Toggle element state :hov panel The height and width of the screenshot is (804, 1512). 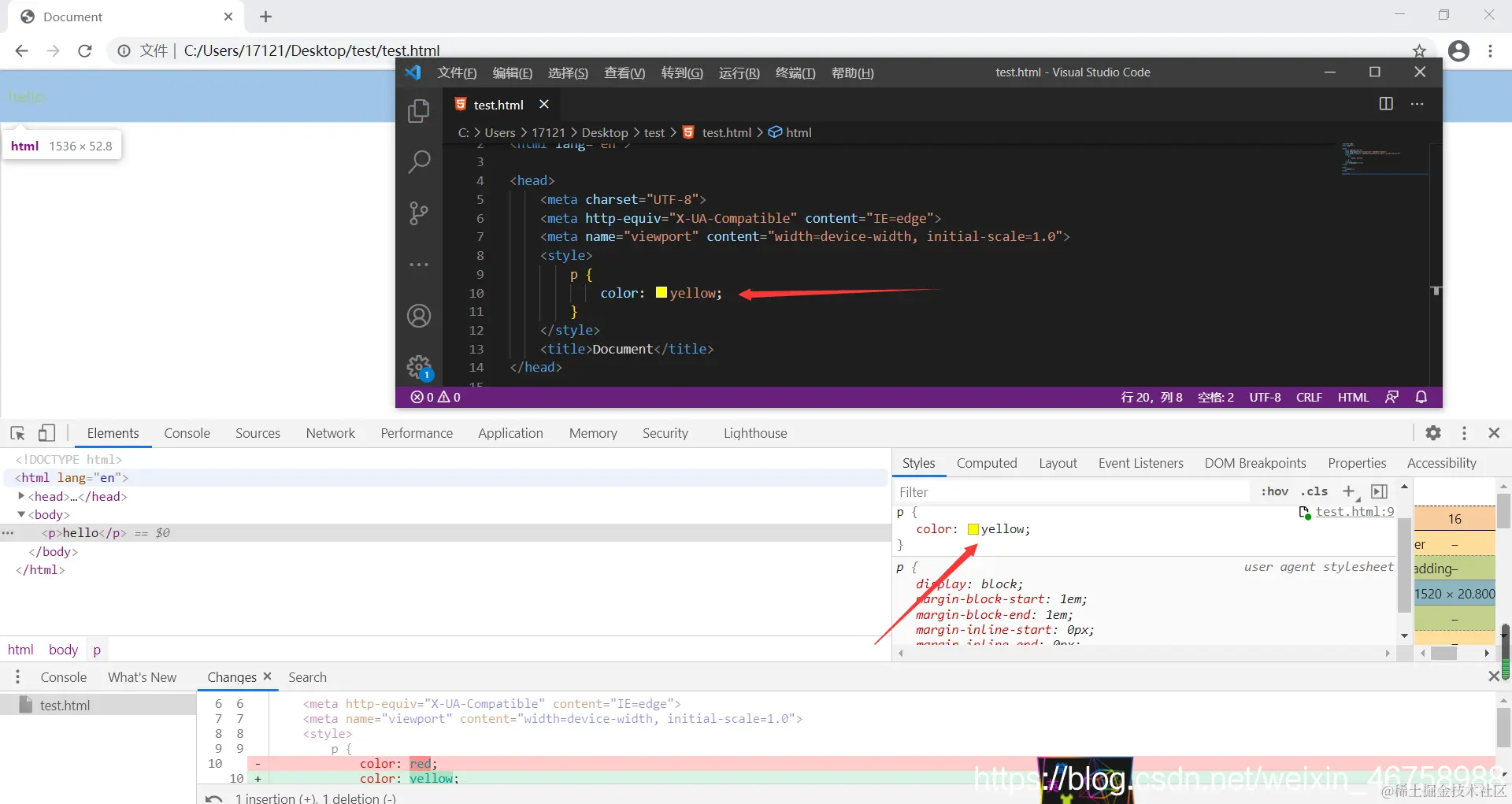pos(1275,491)
